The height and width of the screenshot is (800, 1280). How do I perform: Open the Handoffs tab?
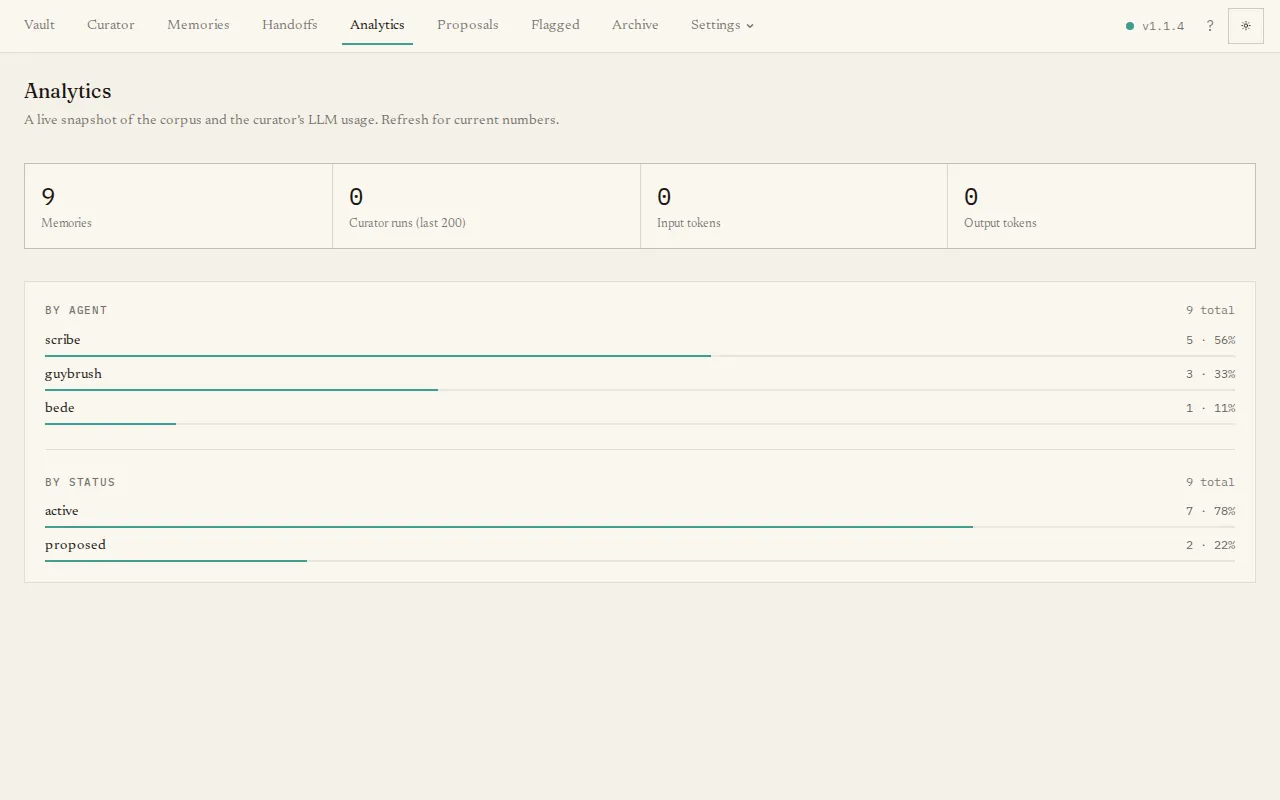tap(289, 25)
